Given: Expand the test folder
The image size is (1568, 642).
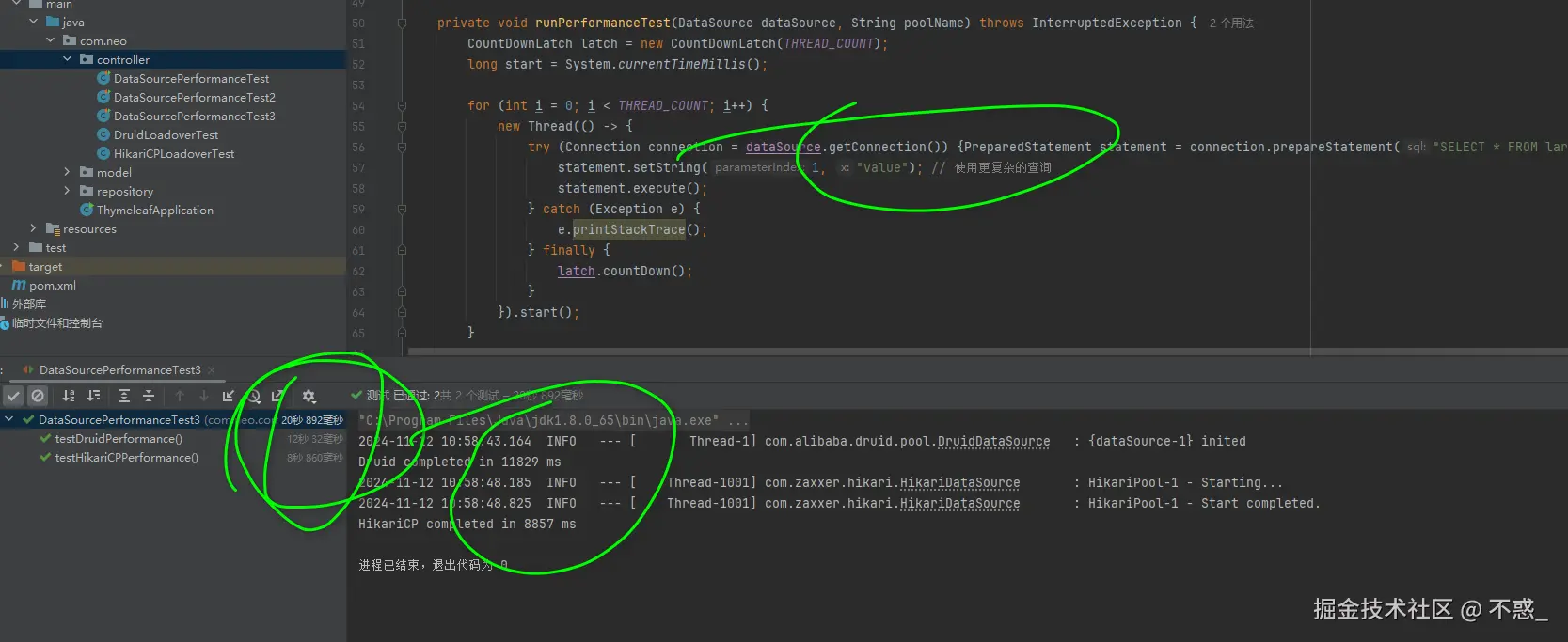Looking at the screenshot, I should click(17, 247).
